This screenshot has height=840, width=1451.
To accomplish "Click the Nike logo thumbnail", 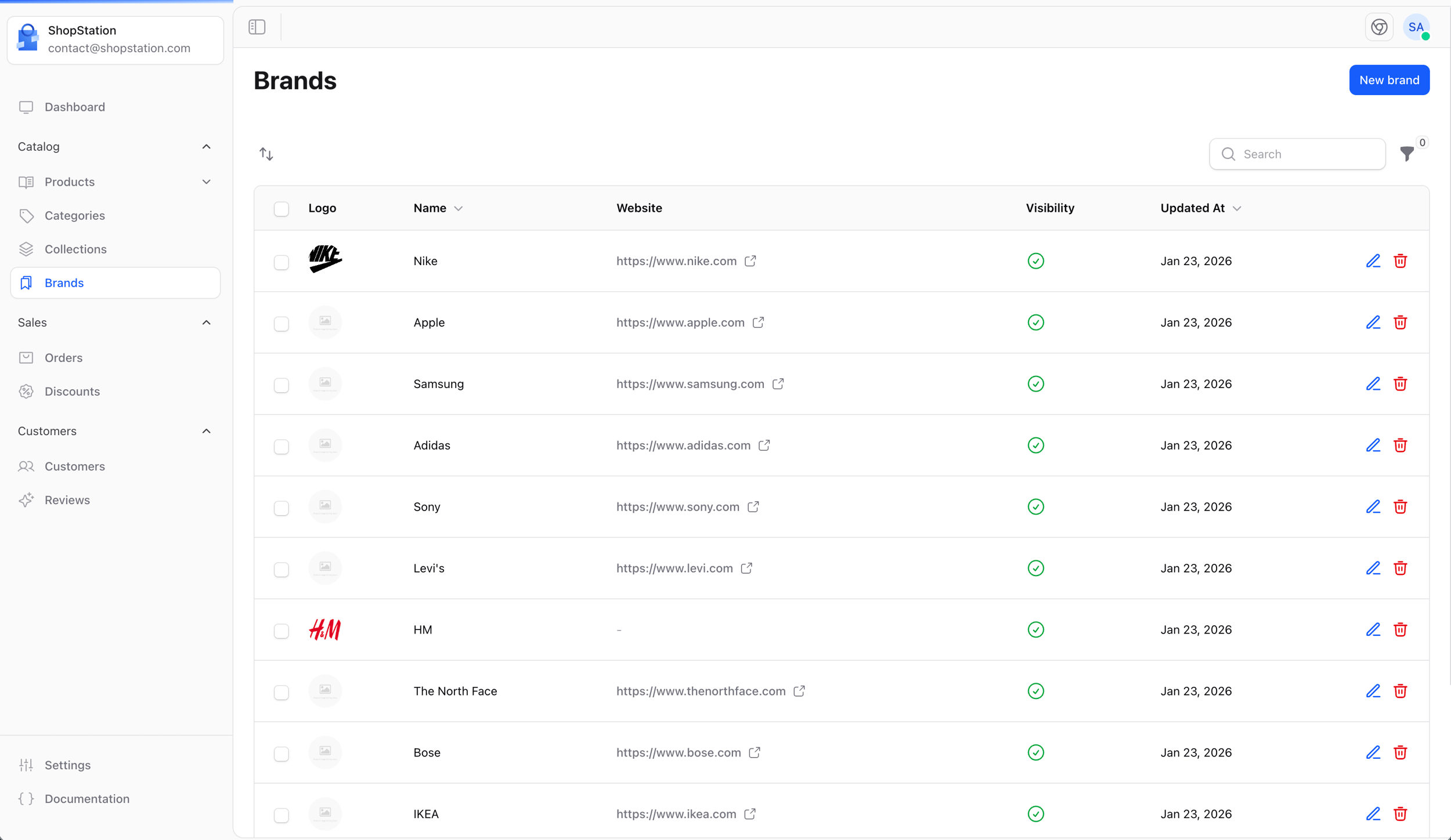I will click(325, 259).
